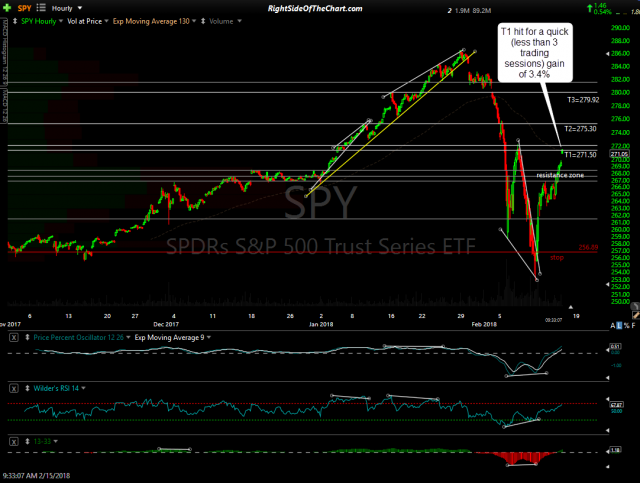This screenshot has height=483, width=640.
Task: Click the red 256.89 price label
Action: pos(588,247)
